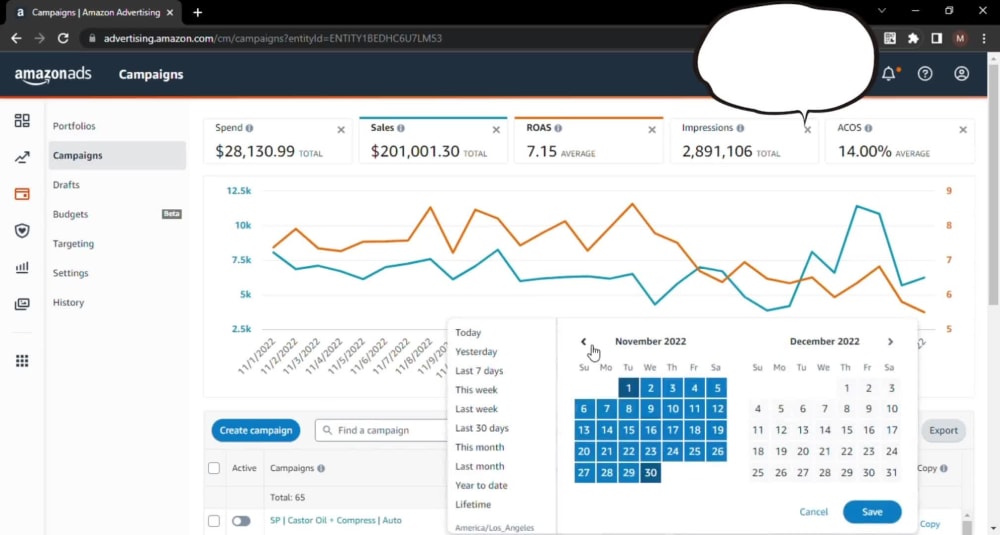Tick checkbox for SP Castor Oil campaign

[214, 521]
